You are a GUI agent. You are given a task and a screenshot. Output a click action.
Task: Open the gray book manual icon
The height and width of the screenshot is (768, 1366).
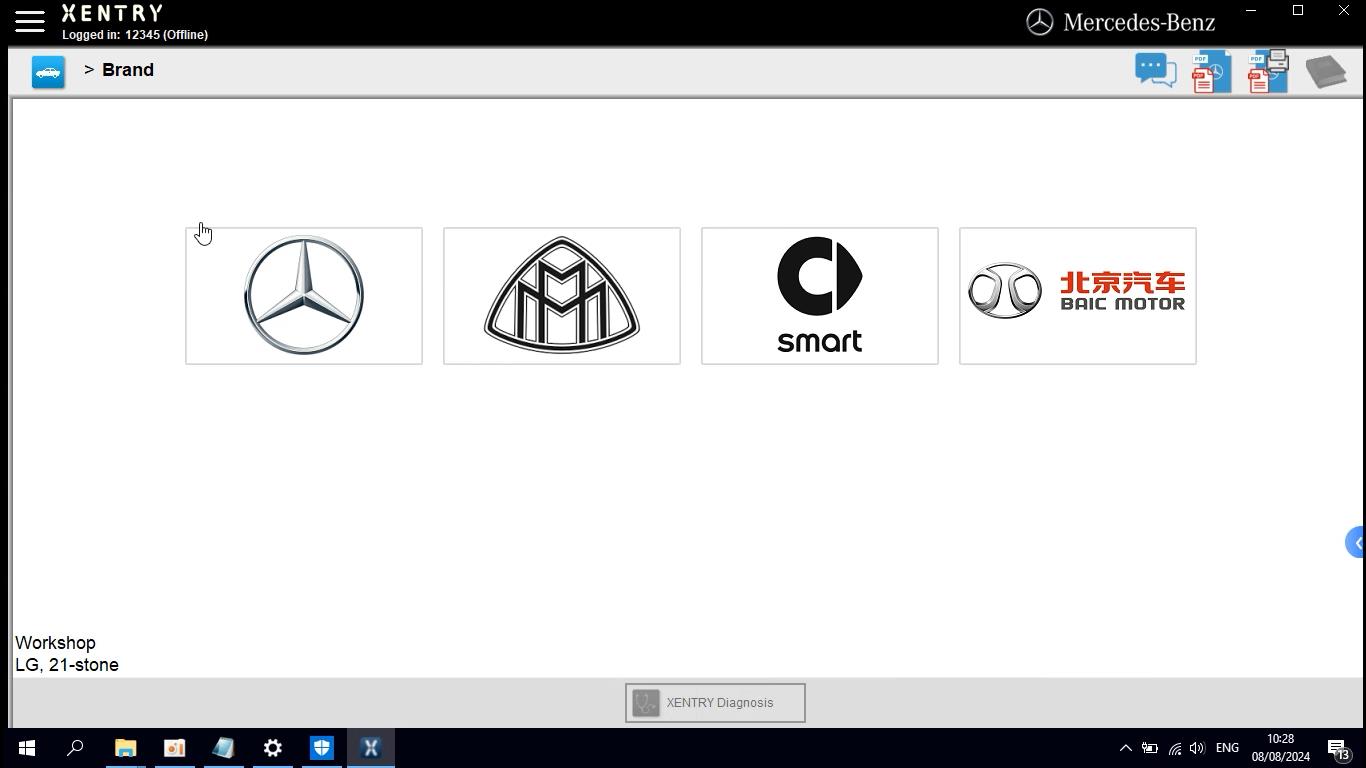click(x=1326, y=72)
